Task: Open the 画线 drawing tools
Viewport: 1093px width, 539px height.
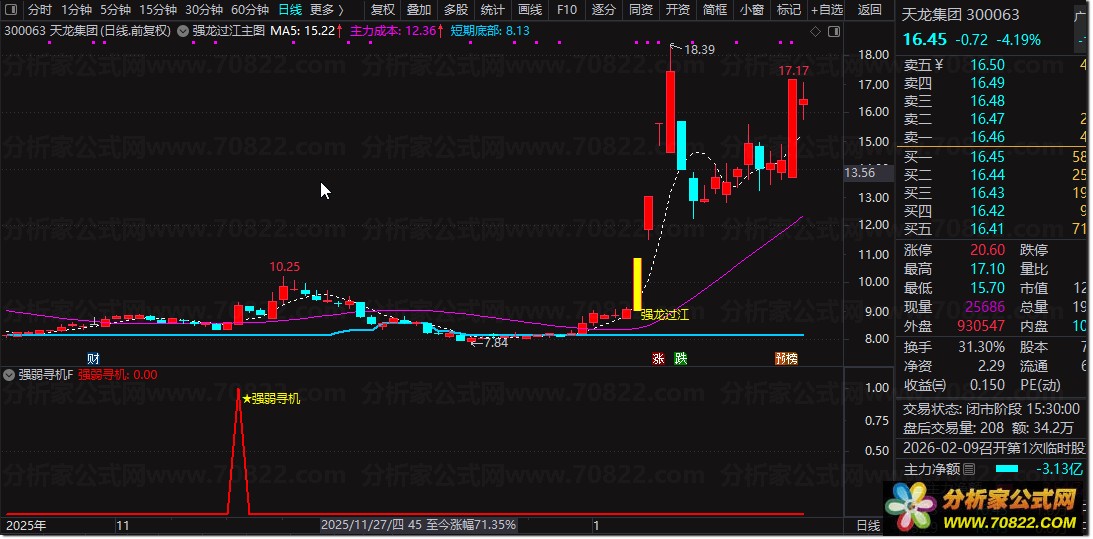Action: tap(530, 10)
